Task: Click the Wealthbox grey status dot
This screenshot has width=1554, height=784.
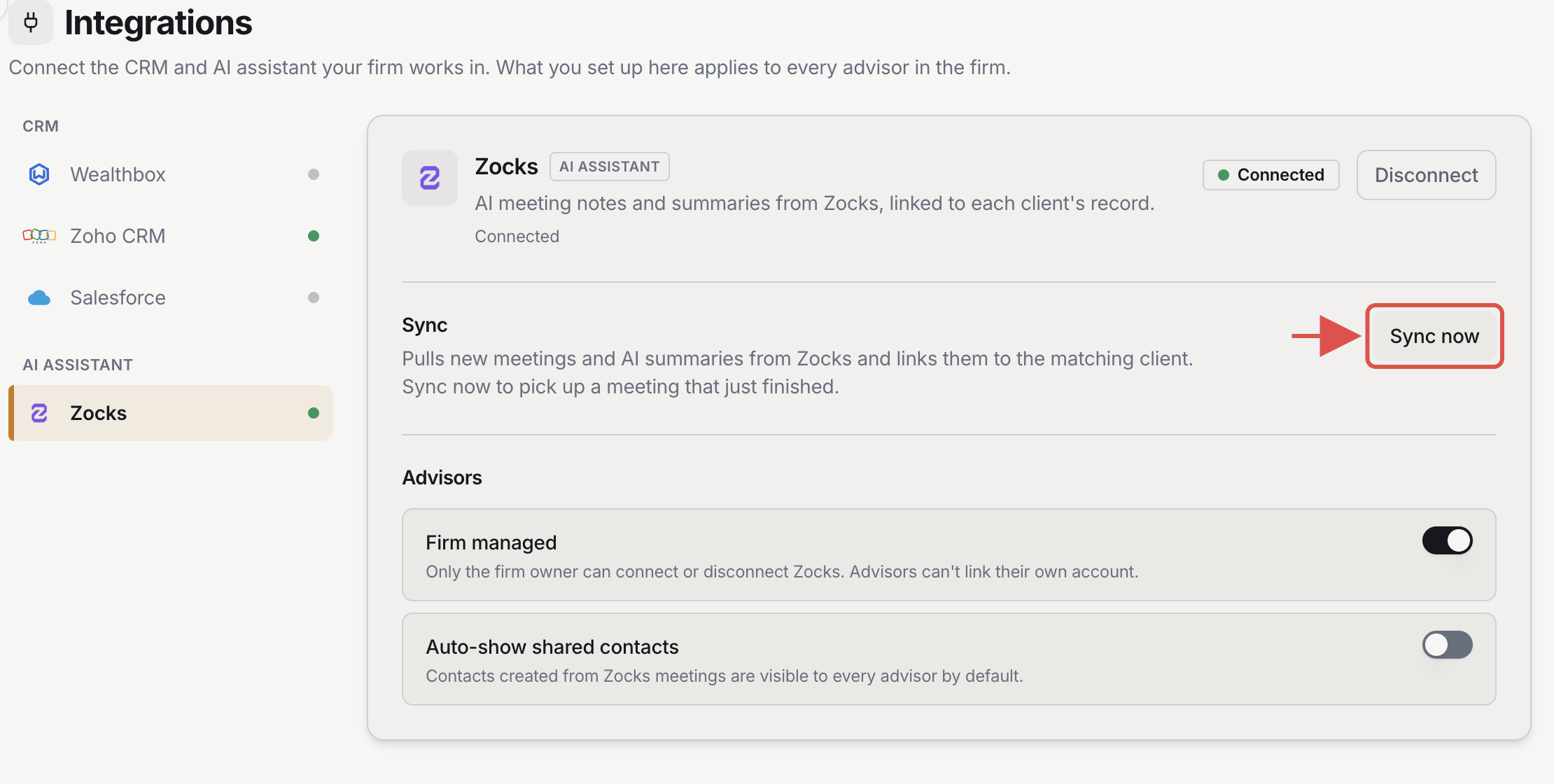Action: 314,174
